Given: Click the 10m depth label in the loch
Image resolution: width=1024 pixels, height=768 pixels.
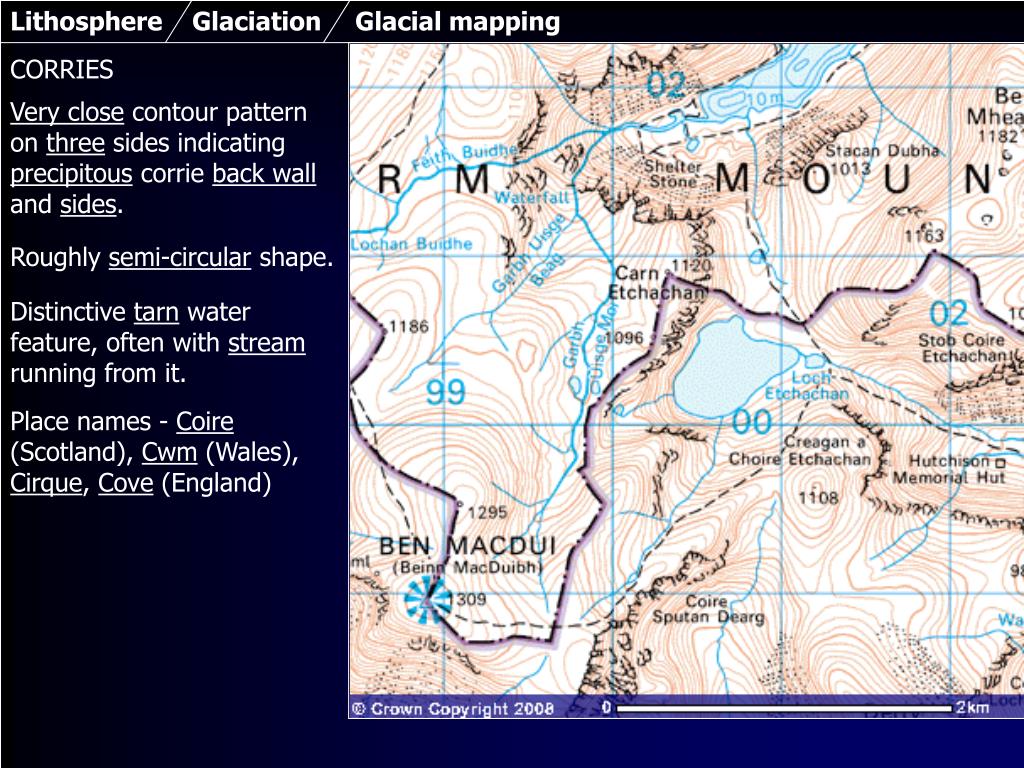Looking at the screenshot, I should (765, 99).
